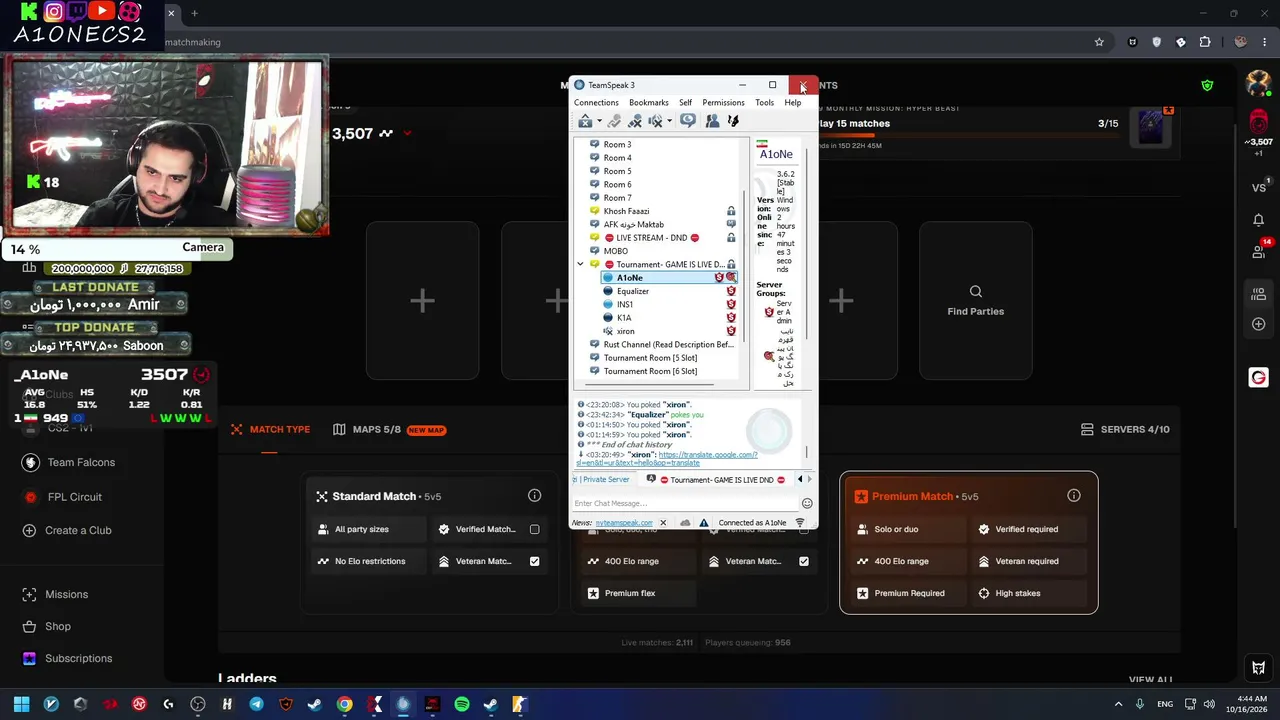Screen dimensions: 1280x720
Task: Toggle the Verified Match checkbox in Standard Match
Action: pyautogui.click(x=534, y=529)
